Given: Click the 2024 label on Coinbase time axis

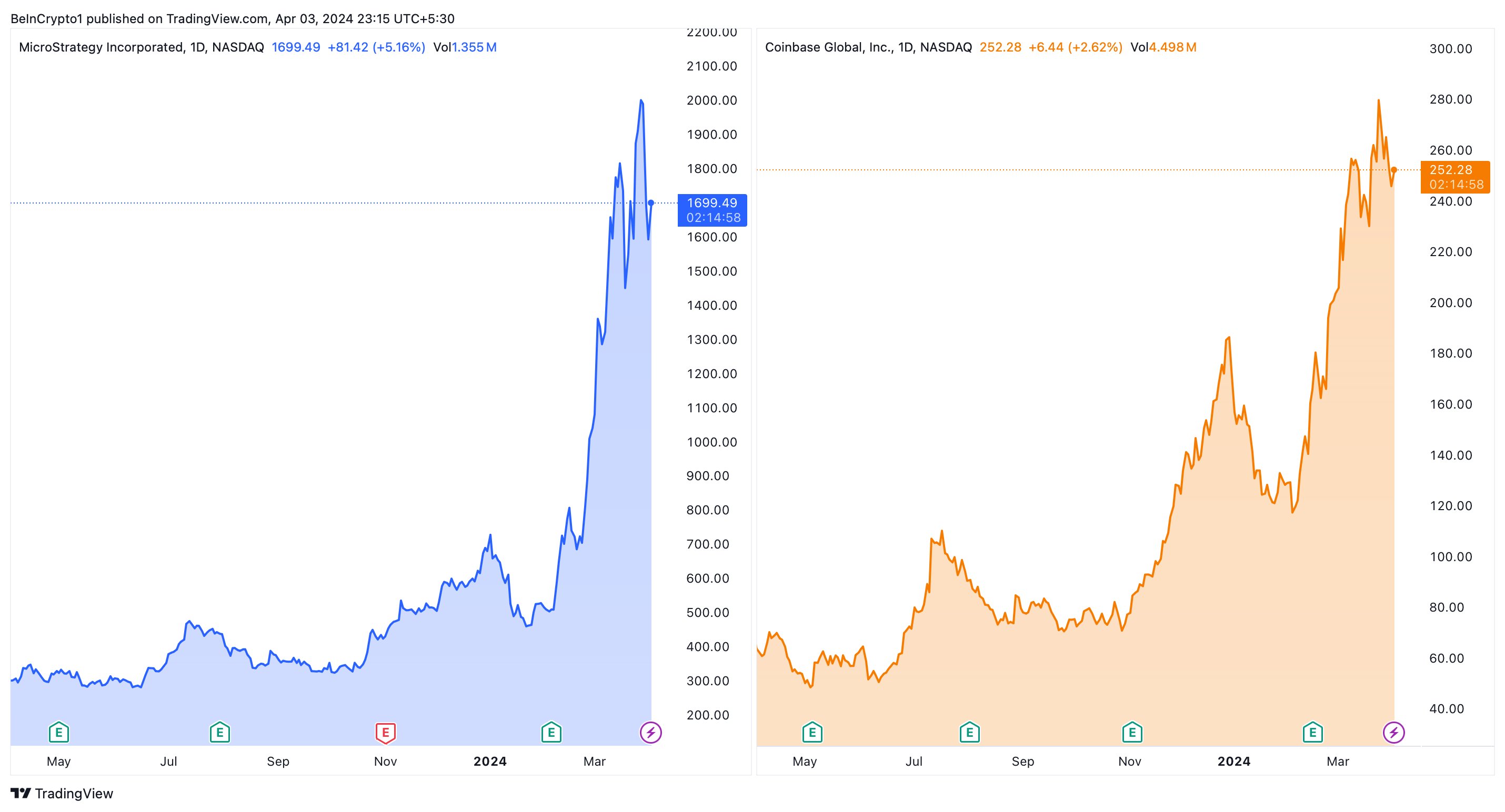Looking at the screenshot, I should (x=1233, y=761).
